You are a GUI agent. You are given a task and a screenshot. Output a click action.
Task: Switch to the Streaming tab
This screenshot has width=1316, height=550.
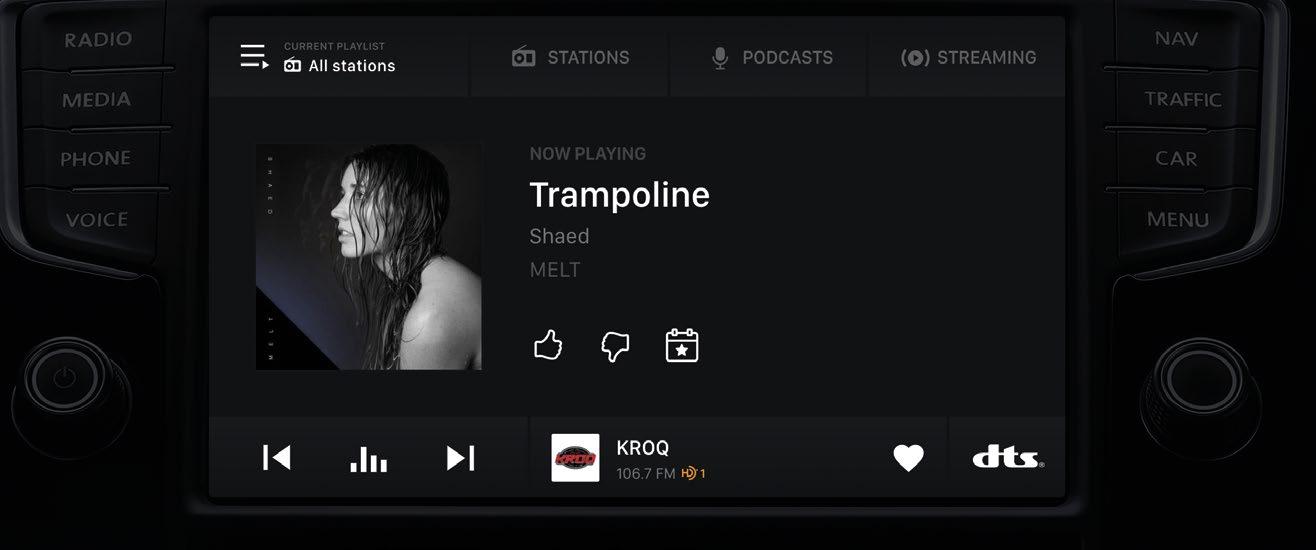tap(968, 57)
